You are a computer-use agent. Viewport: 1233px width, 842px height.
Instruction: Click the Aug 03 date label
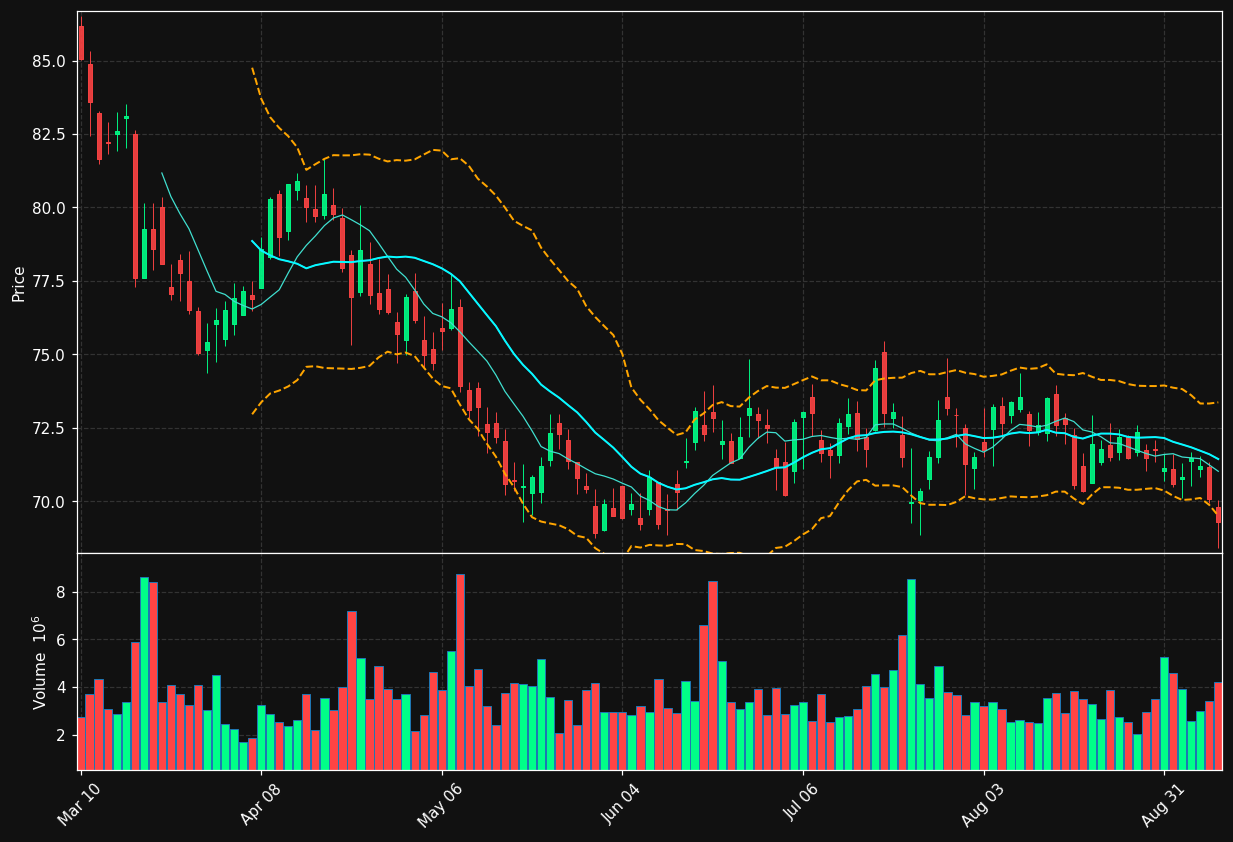click(x=983, y=803)
